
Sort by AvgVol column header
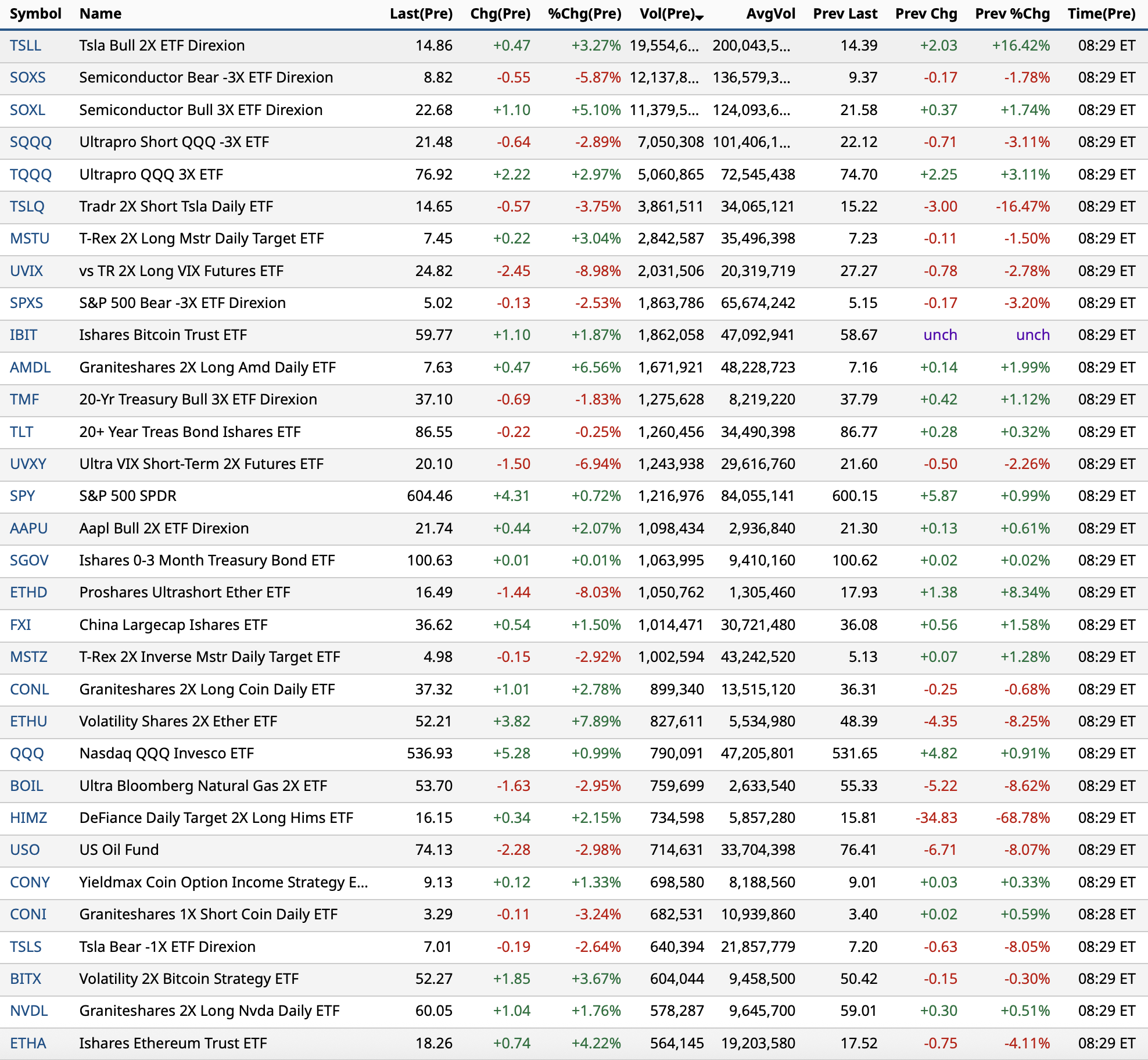click(x=770, y=13)
